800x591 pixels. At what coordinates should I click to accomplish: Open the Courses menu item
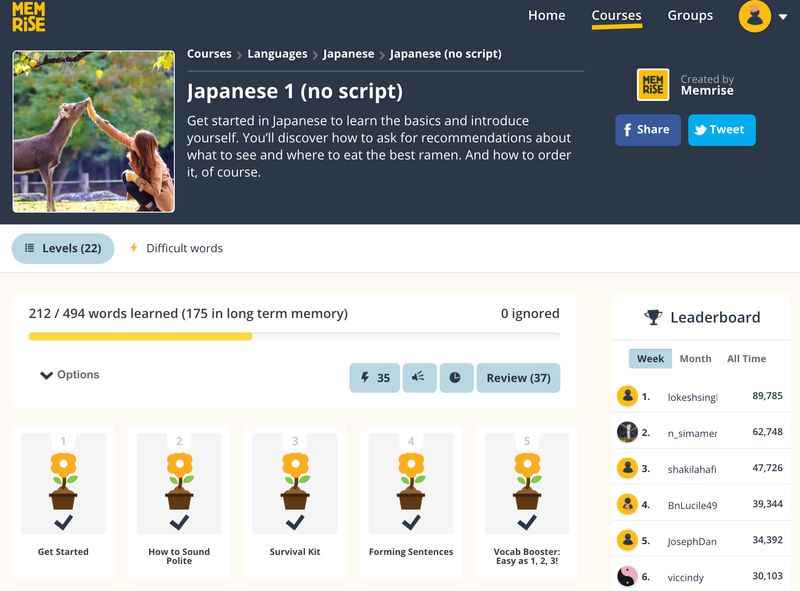(616, 16)
